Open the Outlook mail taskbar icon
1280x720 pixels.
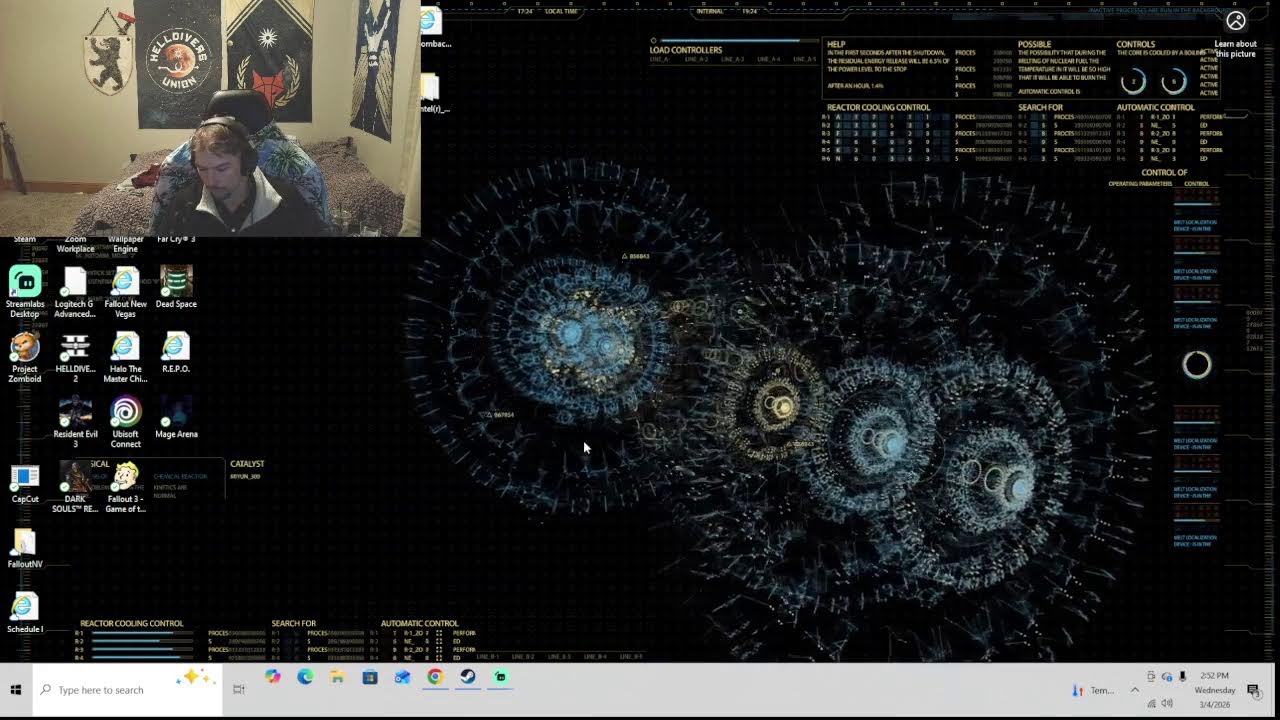[x=402, y=677]
